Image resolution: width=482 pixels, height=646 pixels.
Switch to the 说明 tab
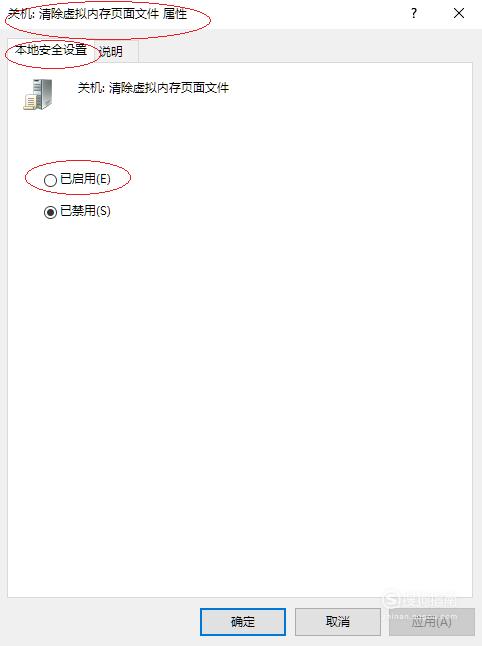click(112, 51)
